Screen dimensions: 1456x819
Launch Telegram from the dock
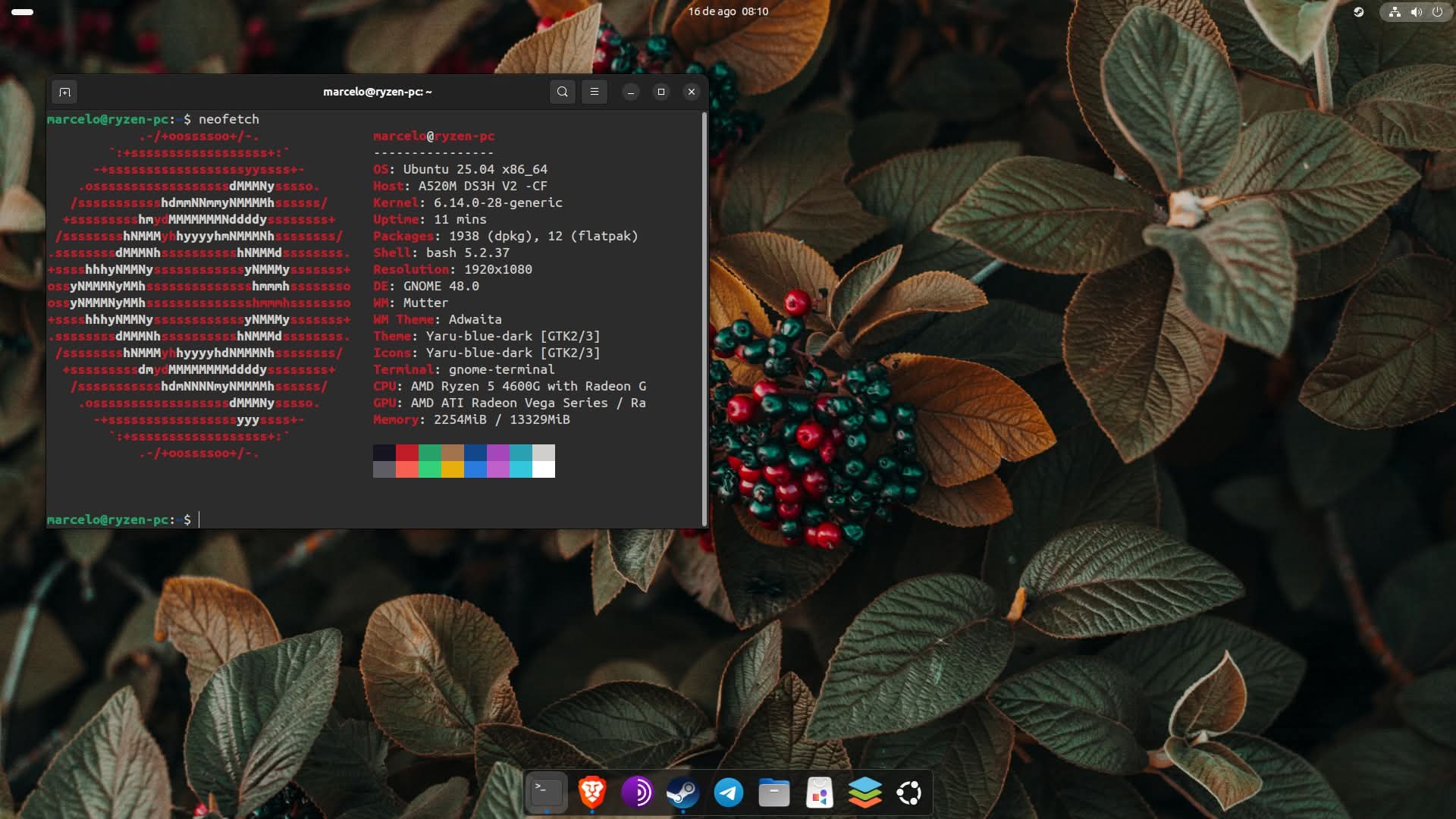click(x=729, y=793)
